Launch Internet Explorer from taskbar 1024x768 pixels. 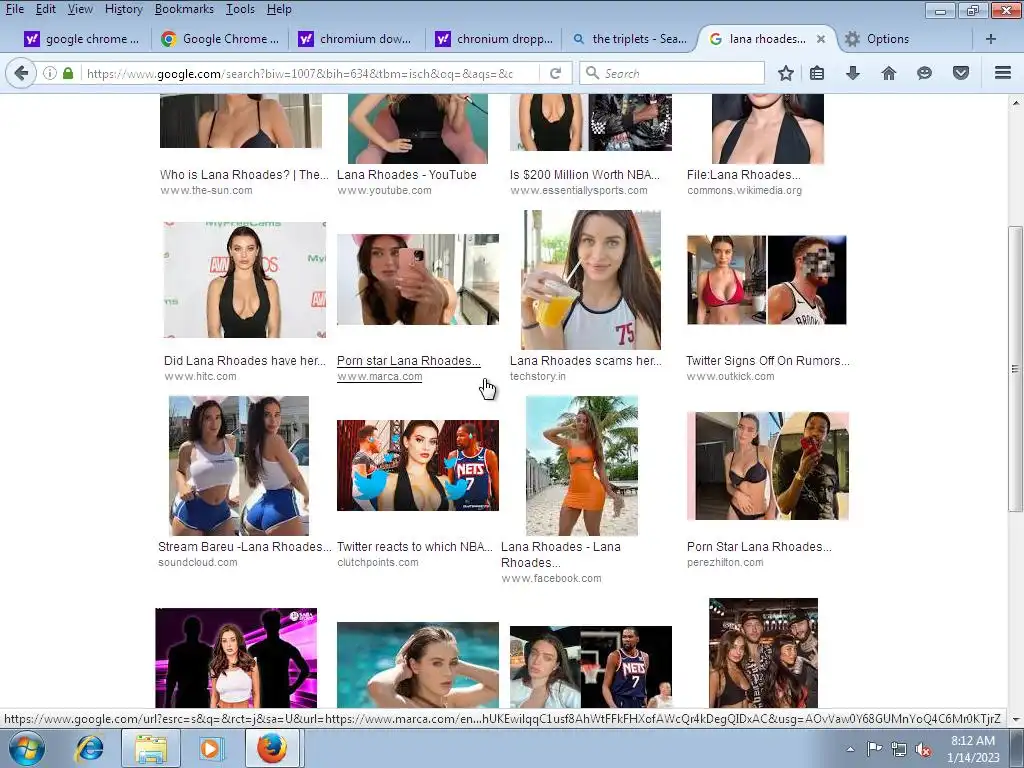coord(89,748)
